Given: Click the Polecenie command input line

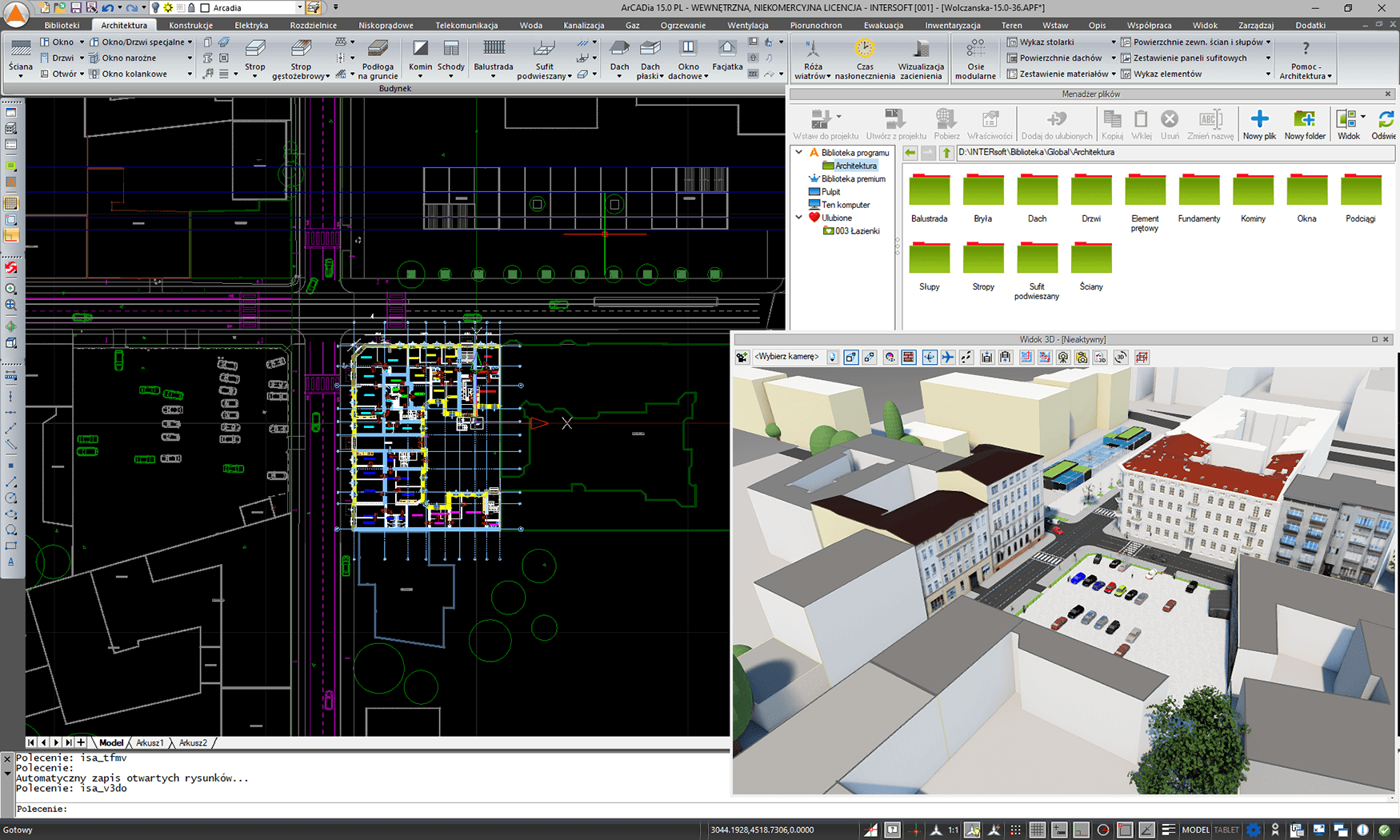Looking at the screenshot, I should click(372, 809).
